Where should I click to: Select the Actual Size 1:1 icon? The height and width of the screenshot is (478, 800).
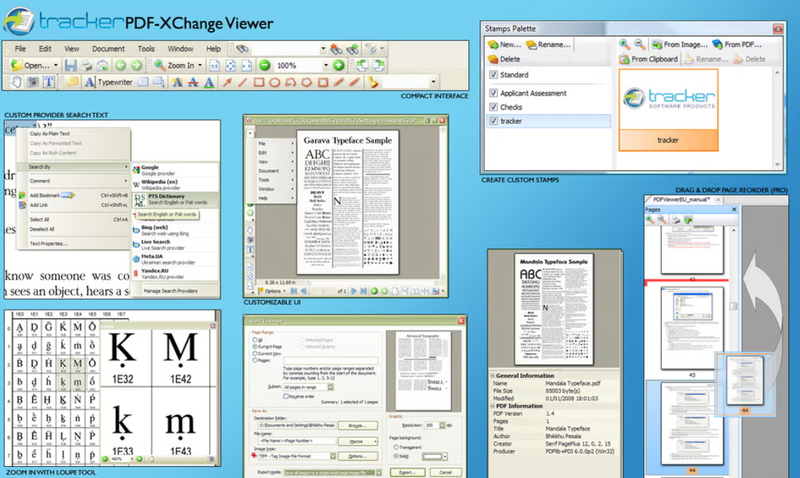click(x=215, y=65)
